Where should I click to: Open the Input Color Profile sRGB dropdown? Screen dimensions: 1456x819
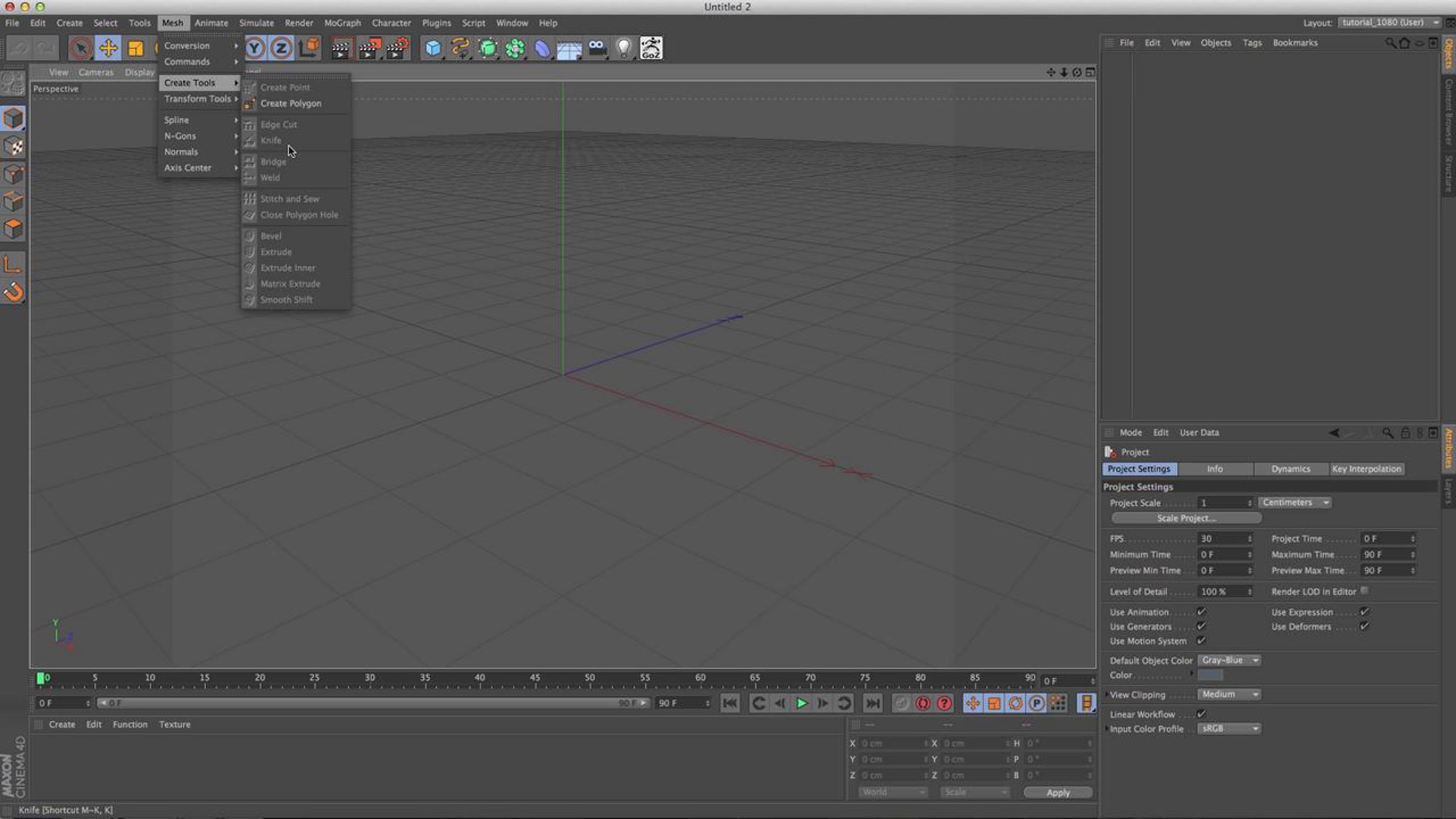pyautogui.click(x=1229, y=728)
